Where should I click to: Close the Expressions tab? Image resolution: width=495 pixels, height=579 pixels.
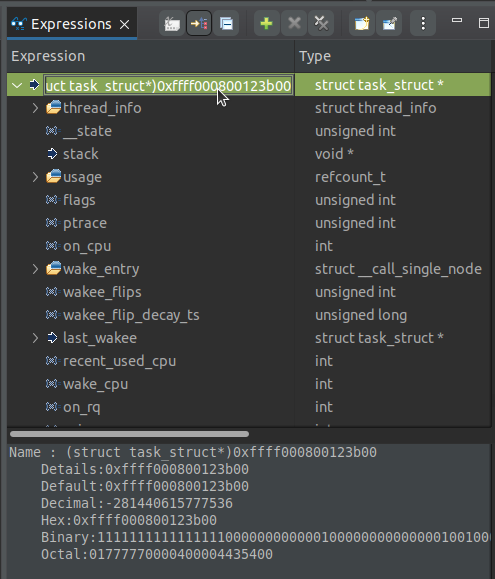click(125, 24)
